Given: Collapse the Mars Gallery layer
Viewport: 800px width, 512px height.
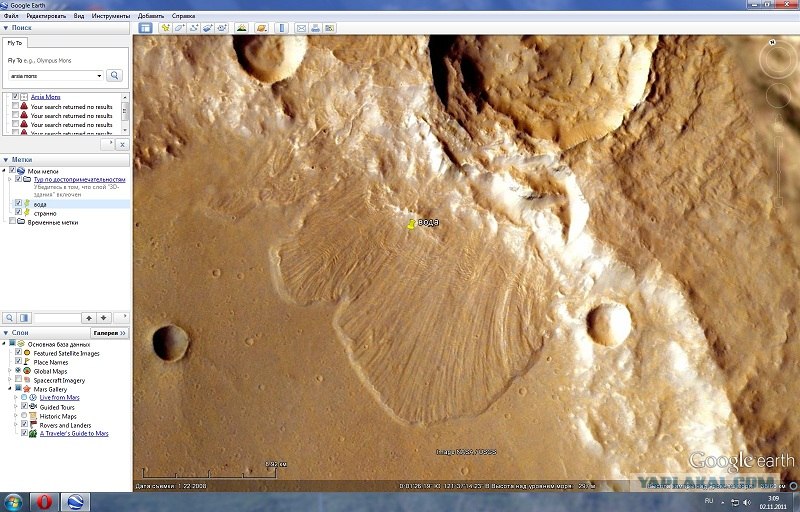Looking at the screenshot, I should coord(10,389).
